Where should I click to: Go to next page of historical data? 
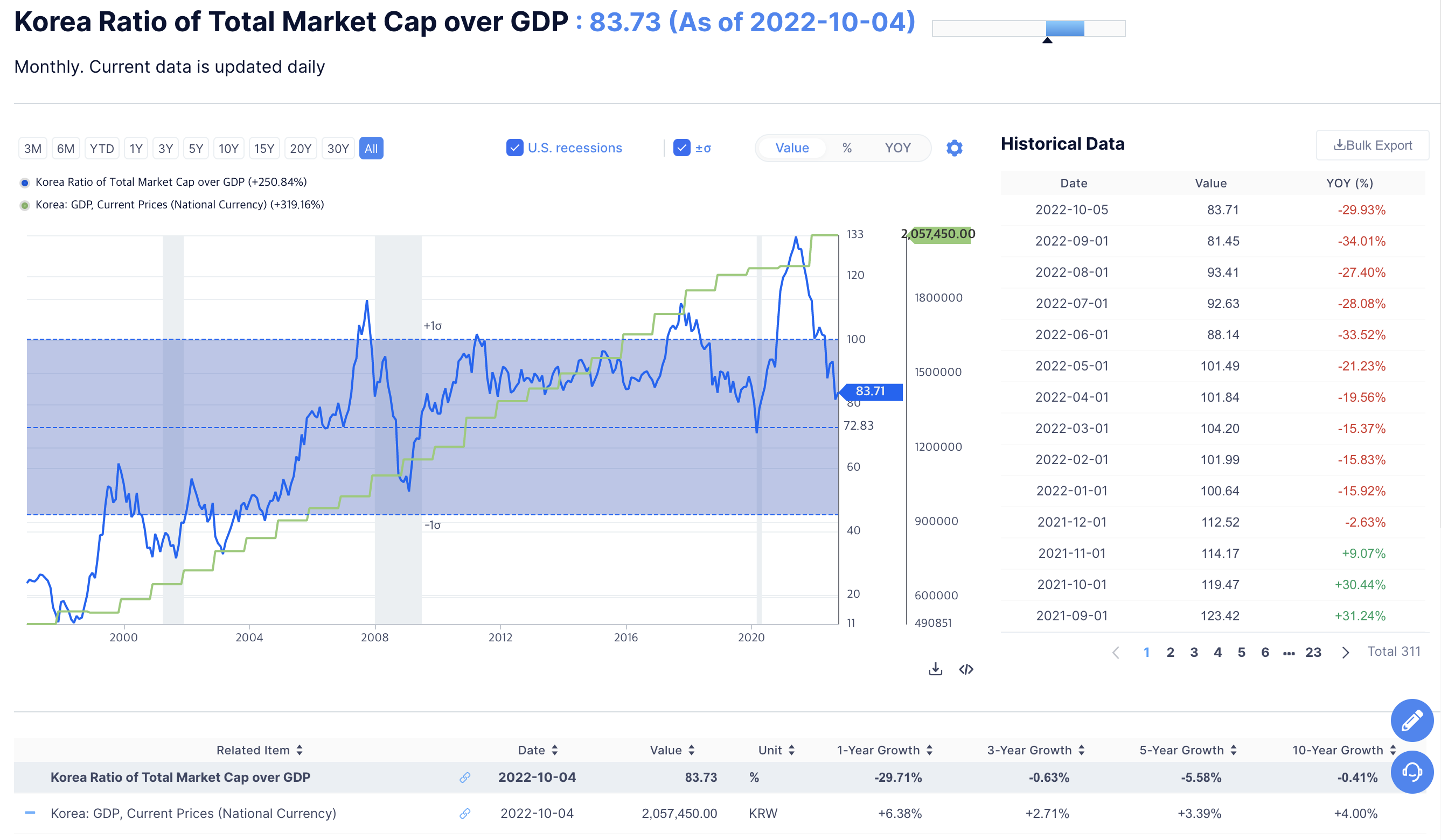click(1345, 653)
